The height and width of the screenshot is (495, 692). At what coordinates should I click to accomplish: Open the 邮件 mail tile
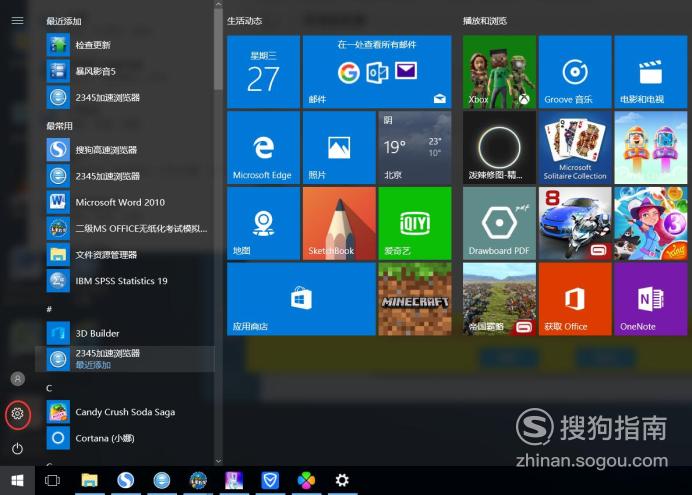click(377, 71)
